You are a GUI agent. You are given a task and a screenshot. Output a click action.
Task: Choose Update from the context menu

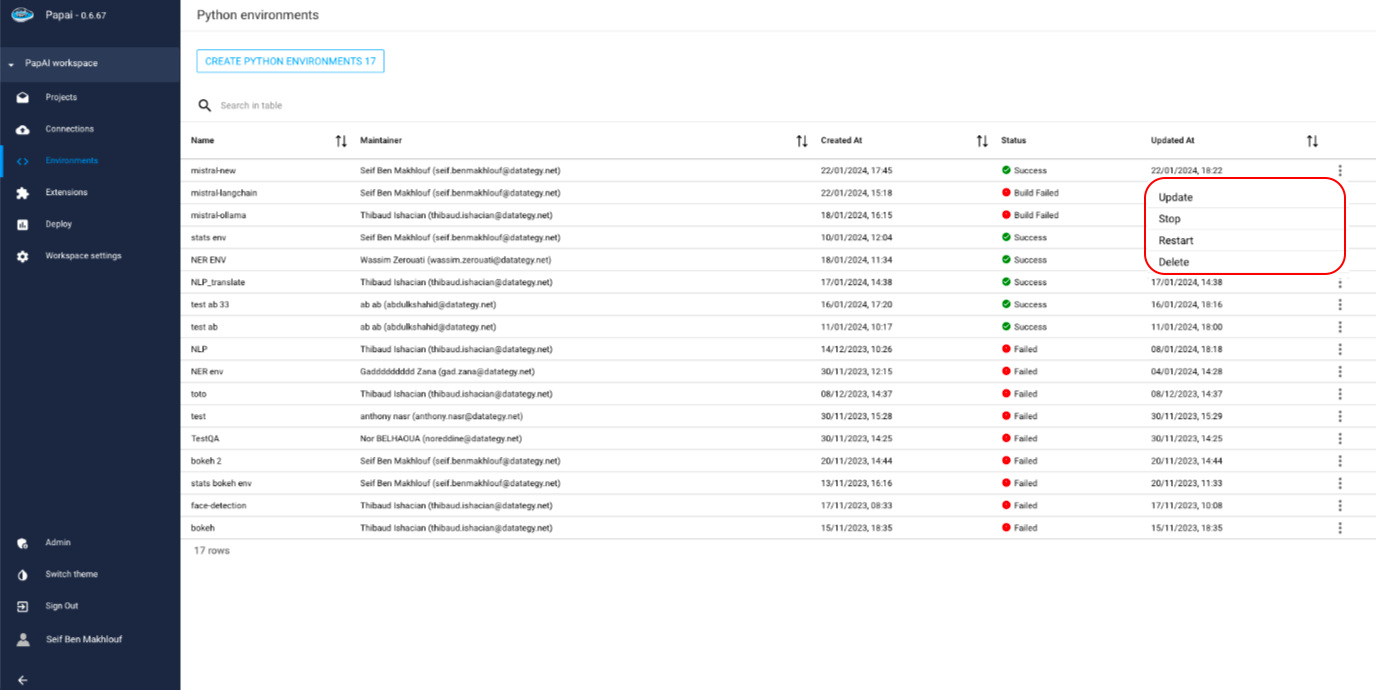pyautogui.click(x=1176, y=198)
